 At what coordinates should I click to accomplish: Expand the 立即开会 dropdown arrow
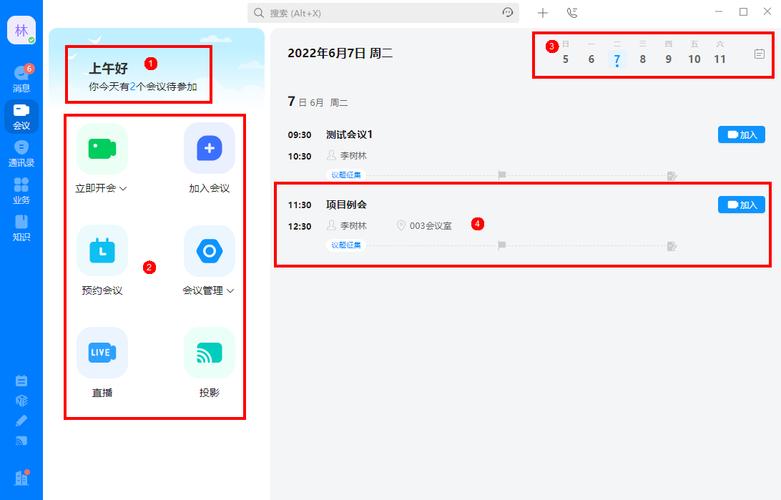pyautogui.click(x=123, y=188)
